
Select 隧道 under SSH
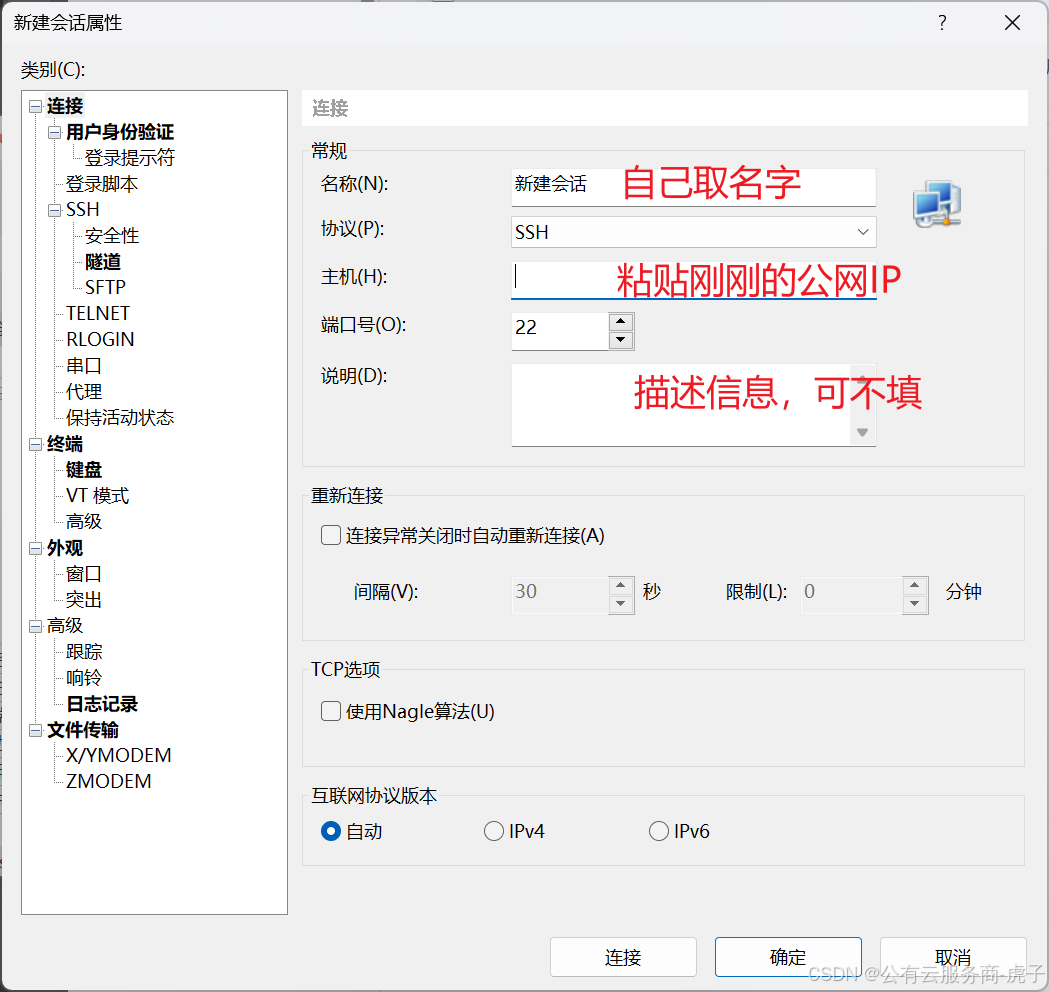103,262
